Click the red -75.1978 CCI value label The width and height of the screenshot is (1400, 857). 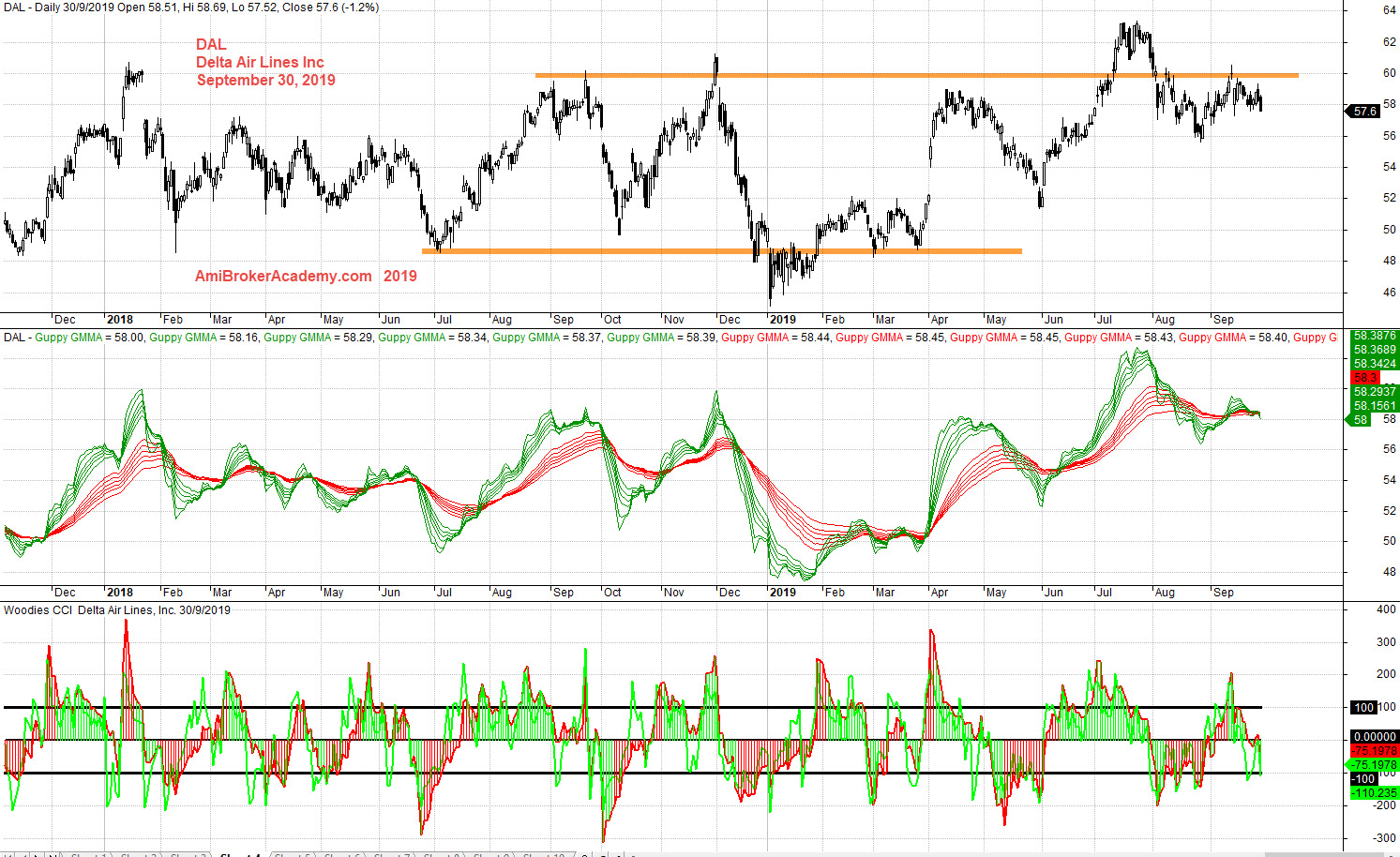click(1374, 751)
